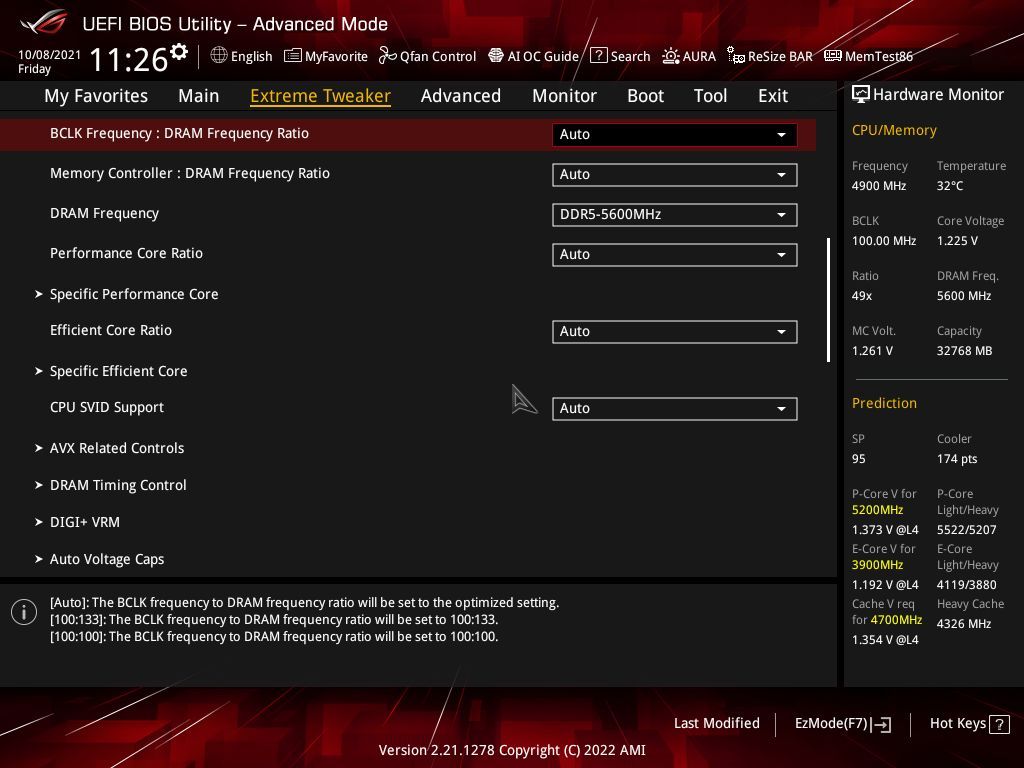This screenshot has width=1024, height=768.
Task: Click the 174 pts cooler score
Action: click(957, 459)
